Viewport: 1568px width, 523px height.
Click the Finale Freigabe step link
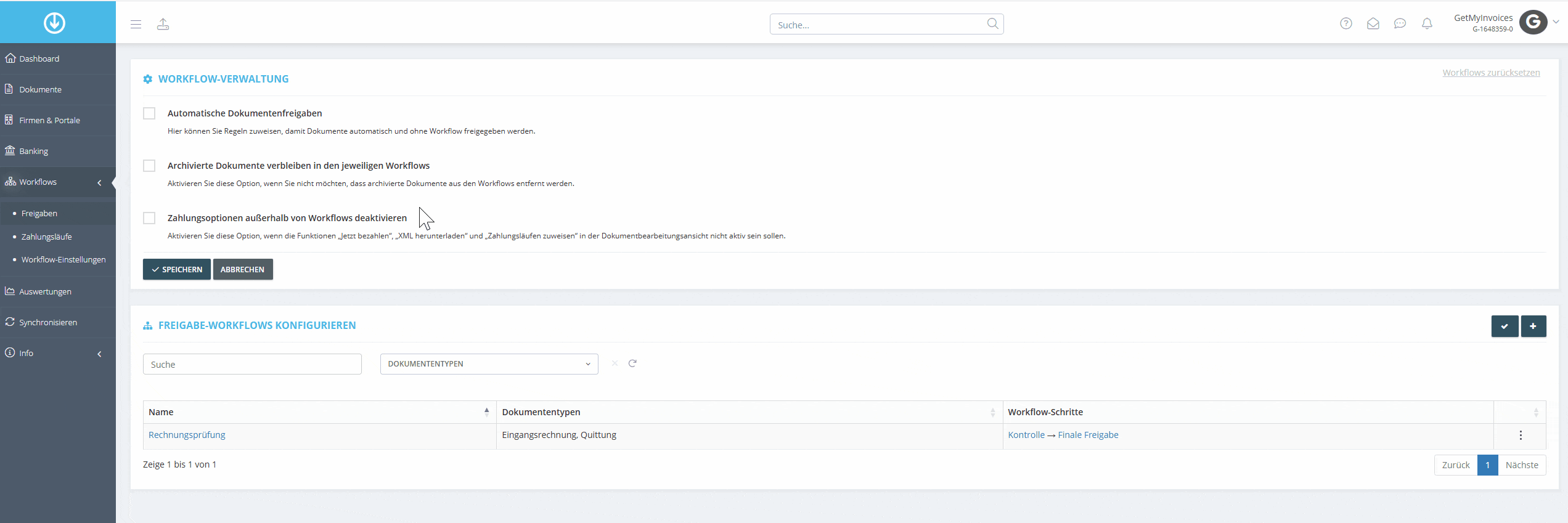pos(1088,435)
